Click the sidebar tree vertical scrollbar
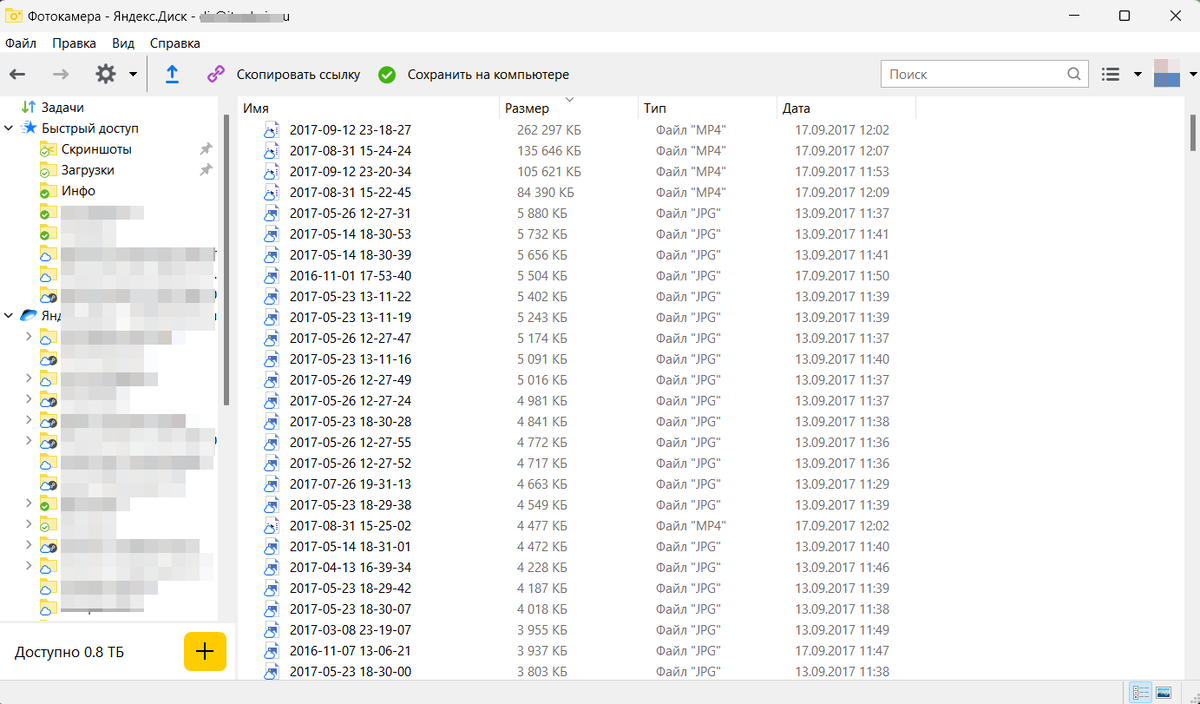1200x704 pixels. tap(227, 259)
